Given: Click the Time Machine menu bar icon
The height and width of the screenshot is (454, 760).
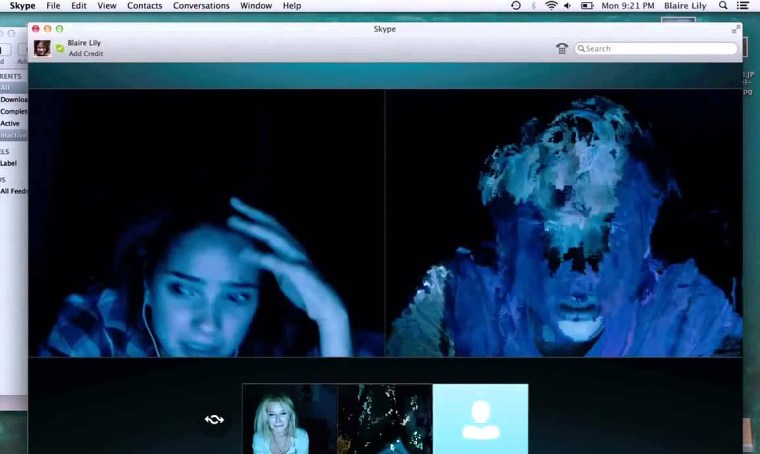Looking at the screenshot, I should click(516, 6).
